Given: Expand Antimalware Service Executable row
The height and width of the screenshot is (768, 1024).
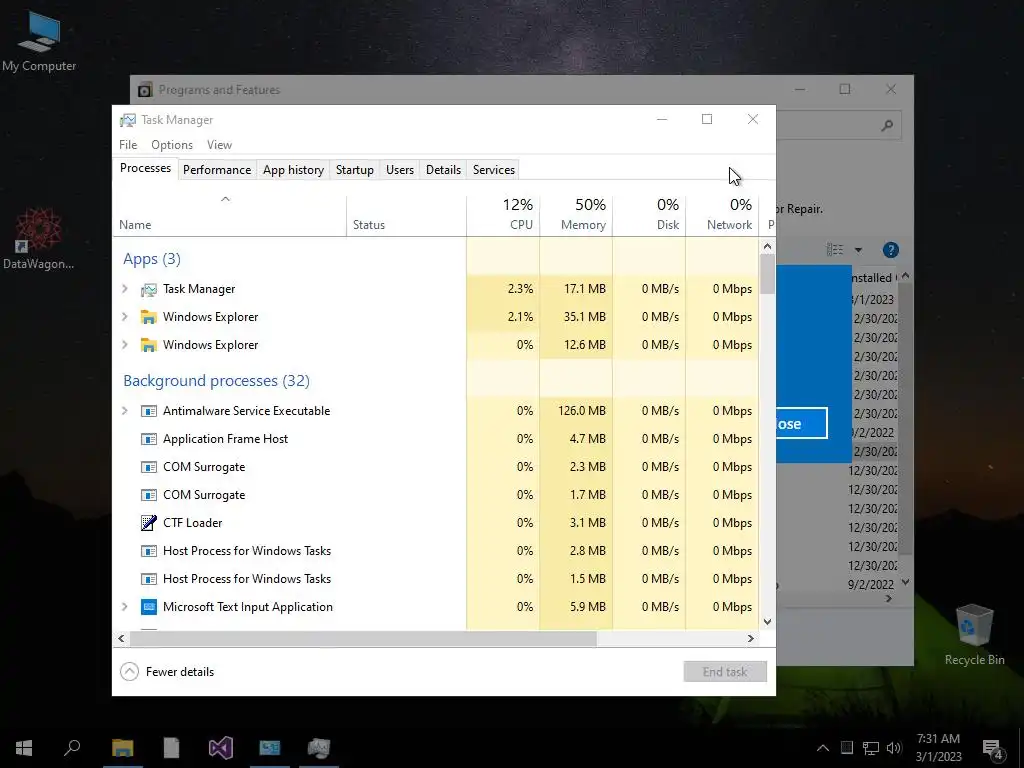Looking at the screenshot, I should [125, 411].
